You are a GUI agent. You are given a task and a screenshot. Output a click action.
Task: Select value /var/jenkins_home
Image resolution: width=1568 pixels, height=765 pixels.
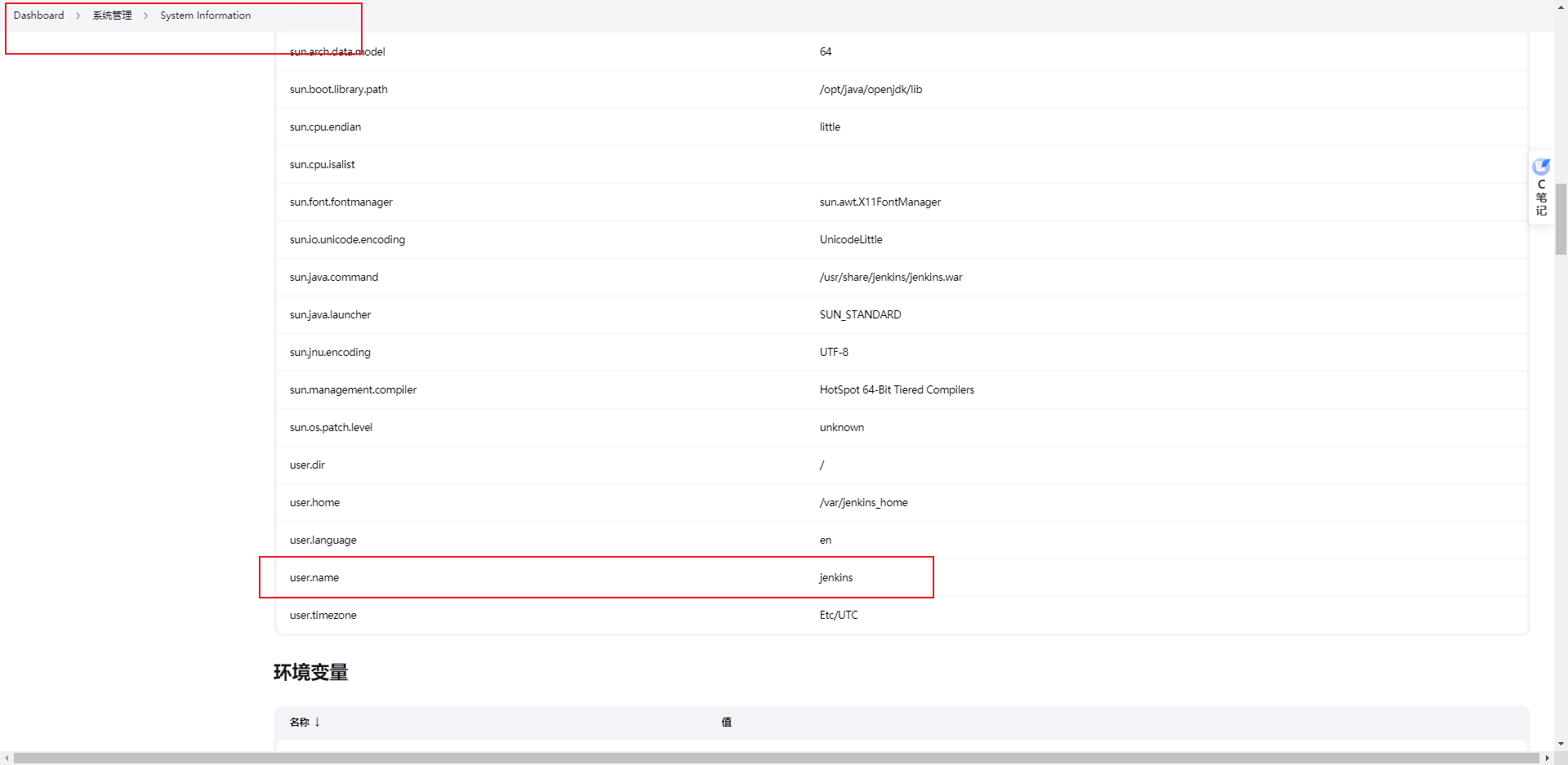(x=863, y=502)
